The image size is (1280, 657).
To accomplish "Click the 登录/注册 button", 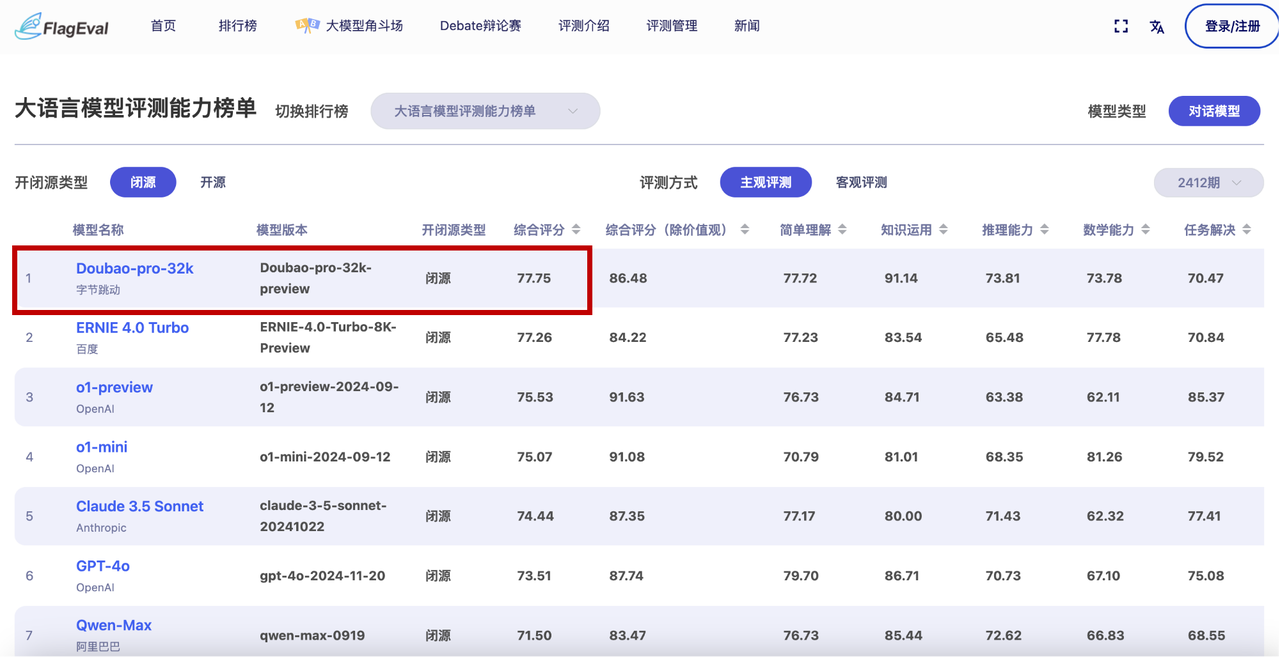I will 1231,26.
